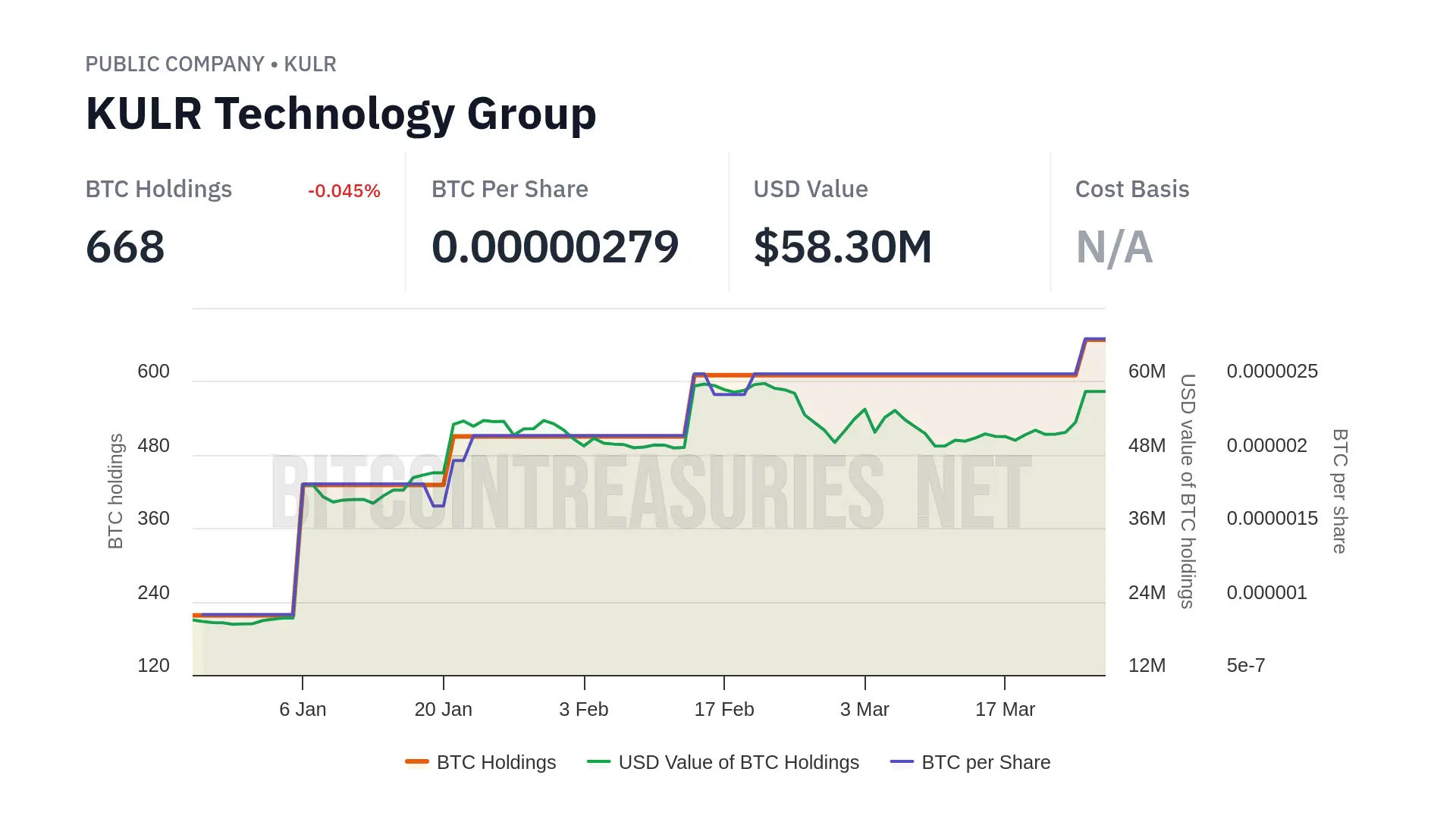Image resolution: width=1456 pixels, height=819 pixels.
Task: Click the green USD Value legend swatch
Action: point(599,761)
